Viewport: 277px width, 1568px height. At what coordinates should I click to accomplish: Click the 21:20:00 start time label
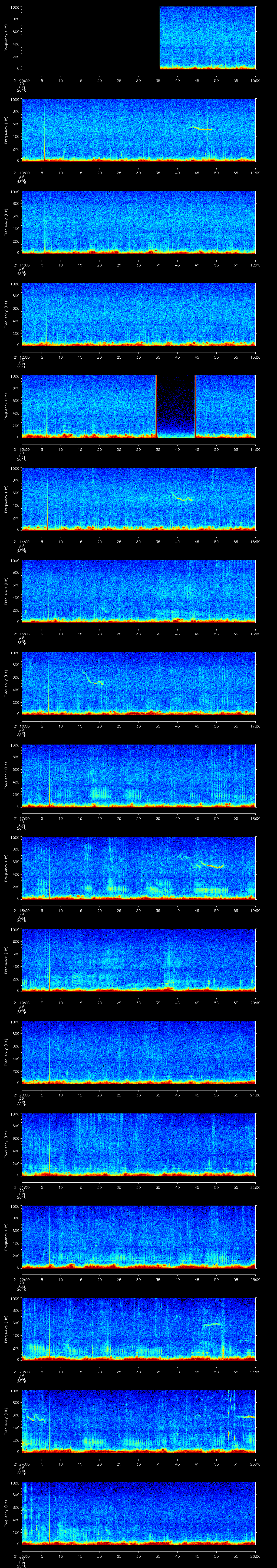[x=21, y=1095]
